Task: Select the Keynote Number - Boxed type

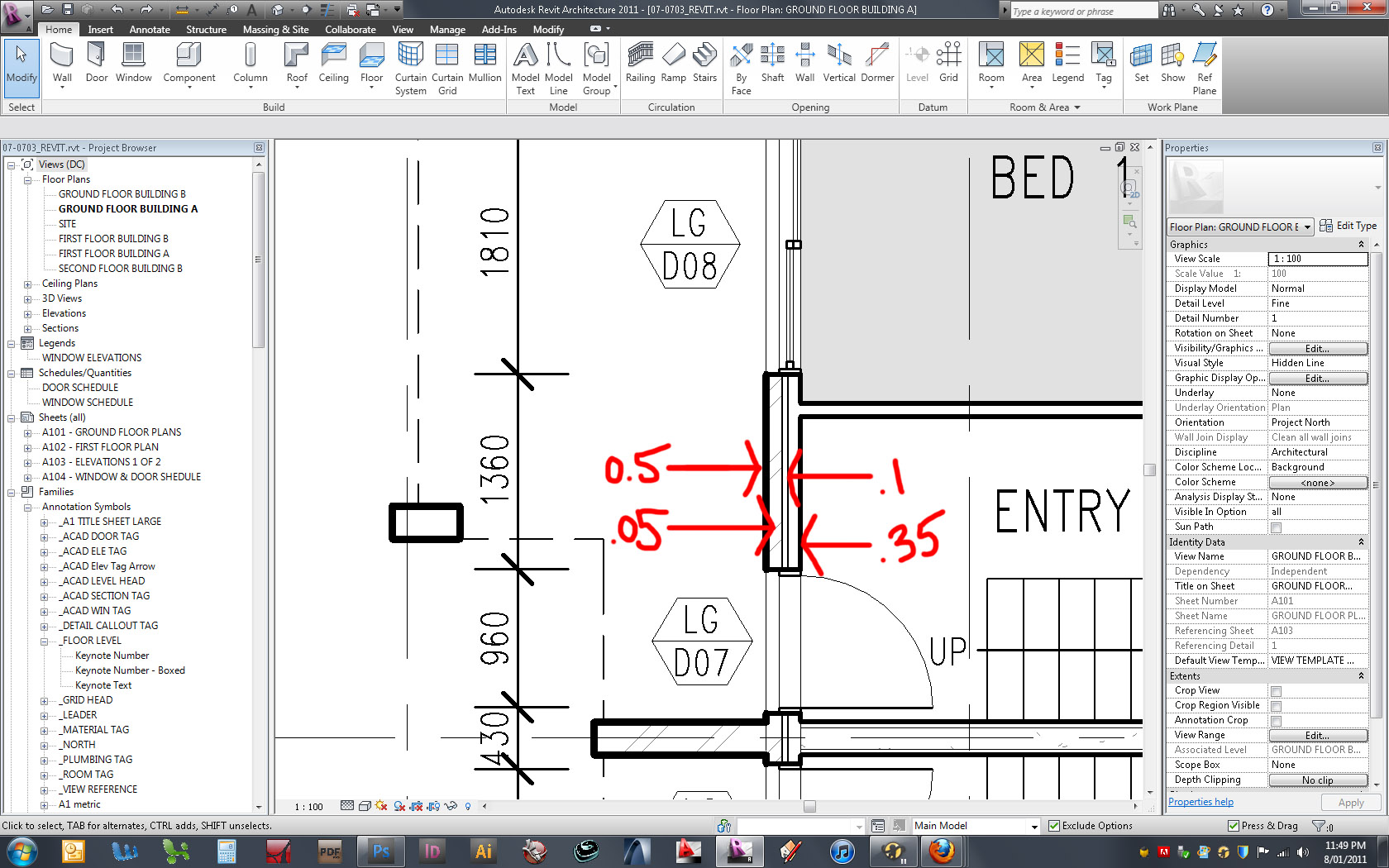Action: (130, 670)
